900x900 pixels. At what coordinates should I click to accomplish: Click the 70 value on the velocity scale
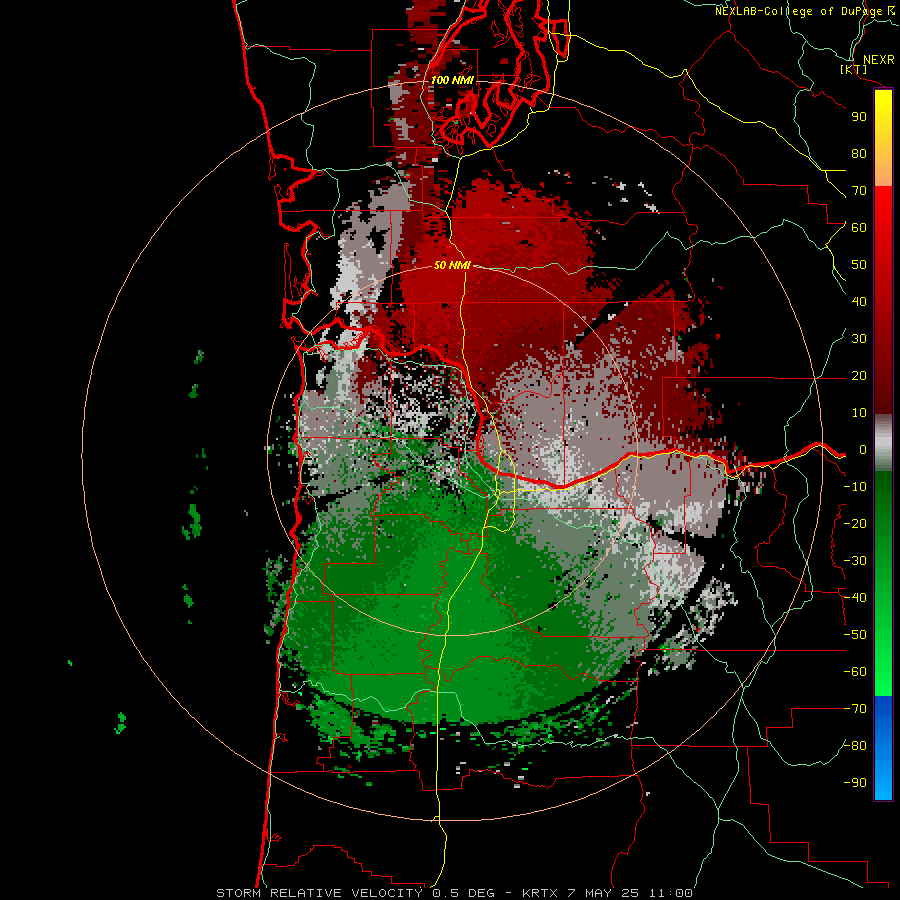point(859,191)
